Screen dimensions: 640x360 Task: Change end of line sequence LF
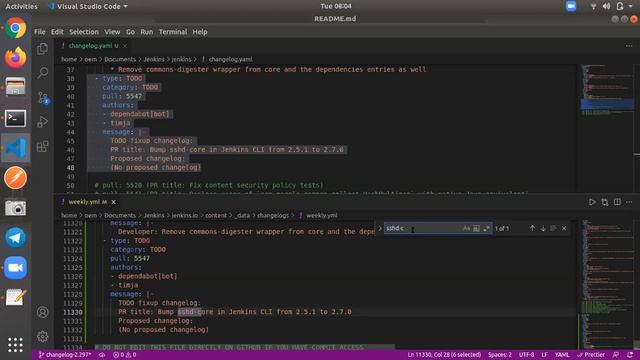(544, 355)
